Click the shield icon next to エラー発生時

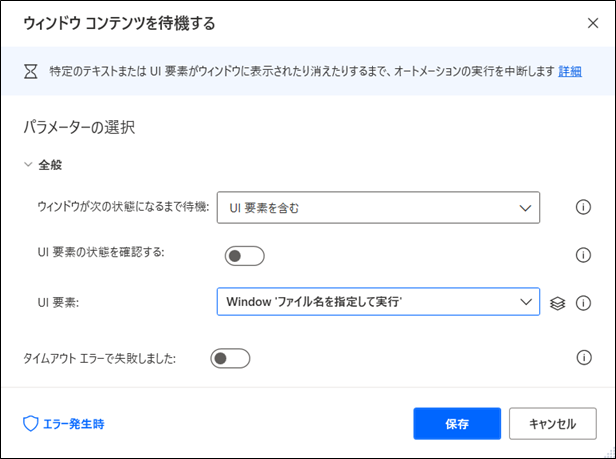30,424
